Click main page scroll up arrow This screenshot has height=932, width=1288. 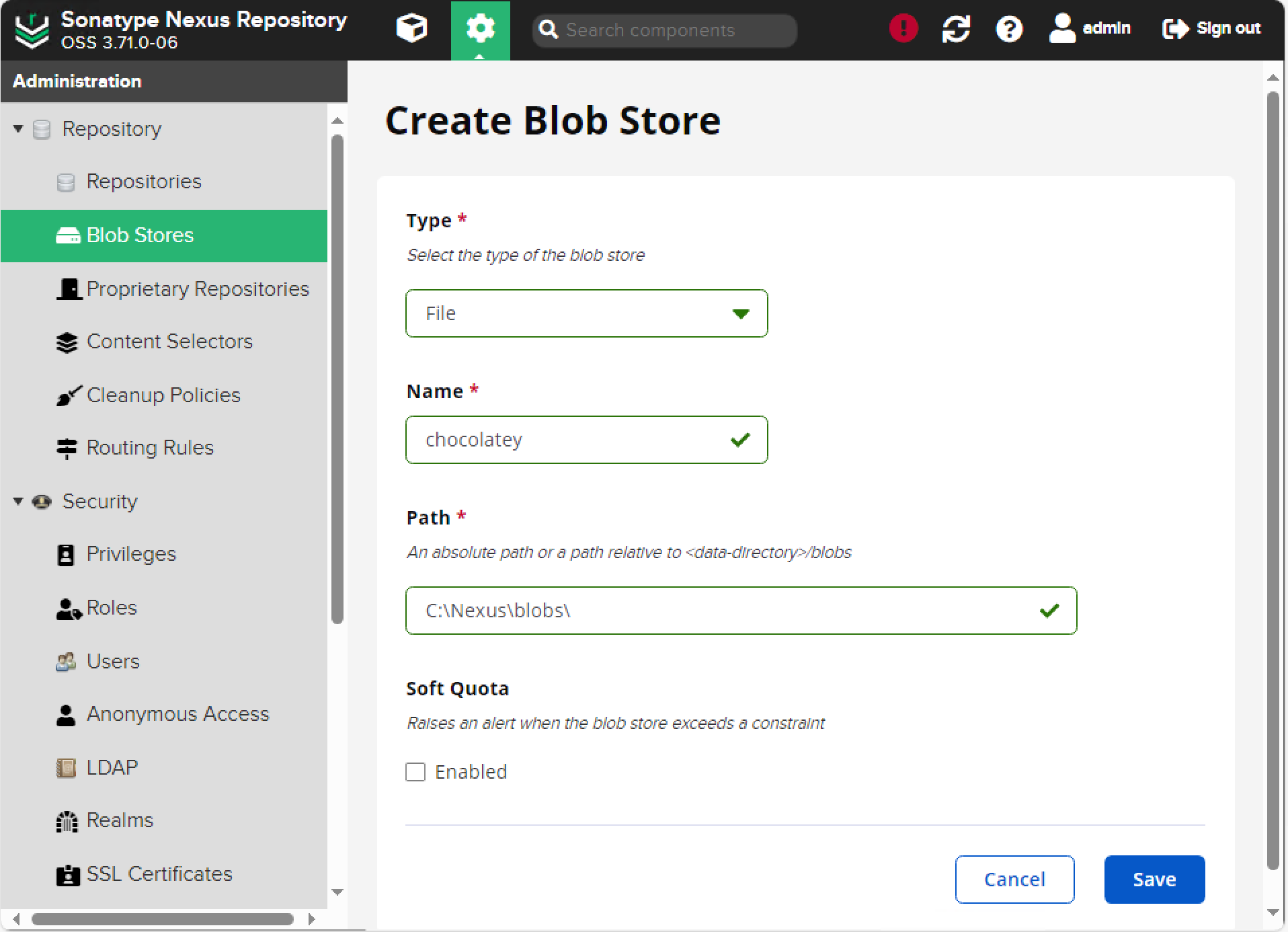pyautogui.click(x=1273, y=77)
